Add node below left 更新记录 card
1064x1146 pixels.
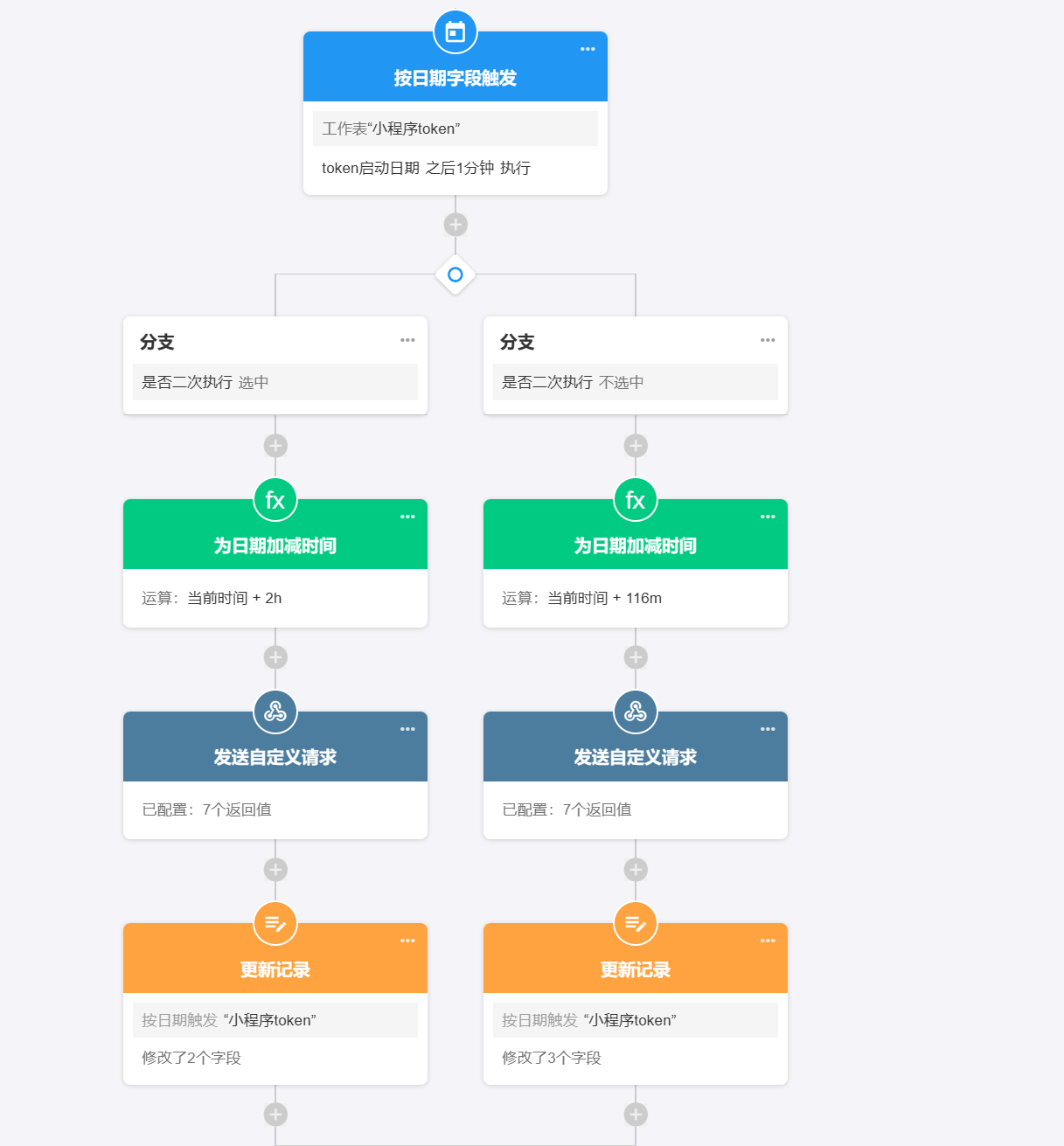click(x=275, y=1115)
